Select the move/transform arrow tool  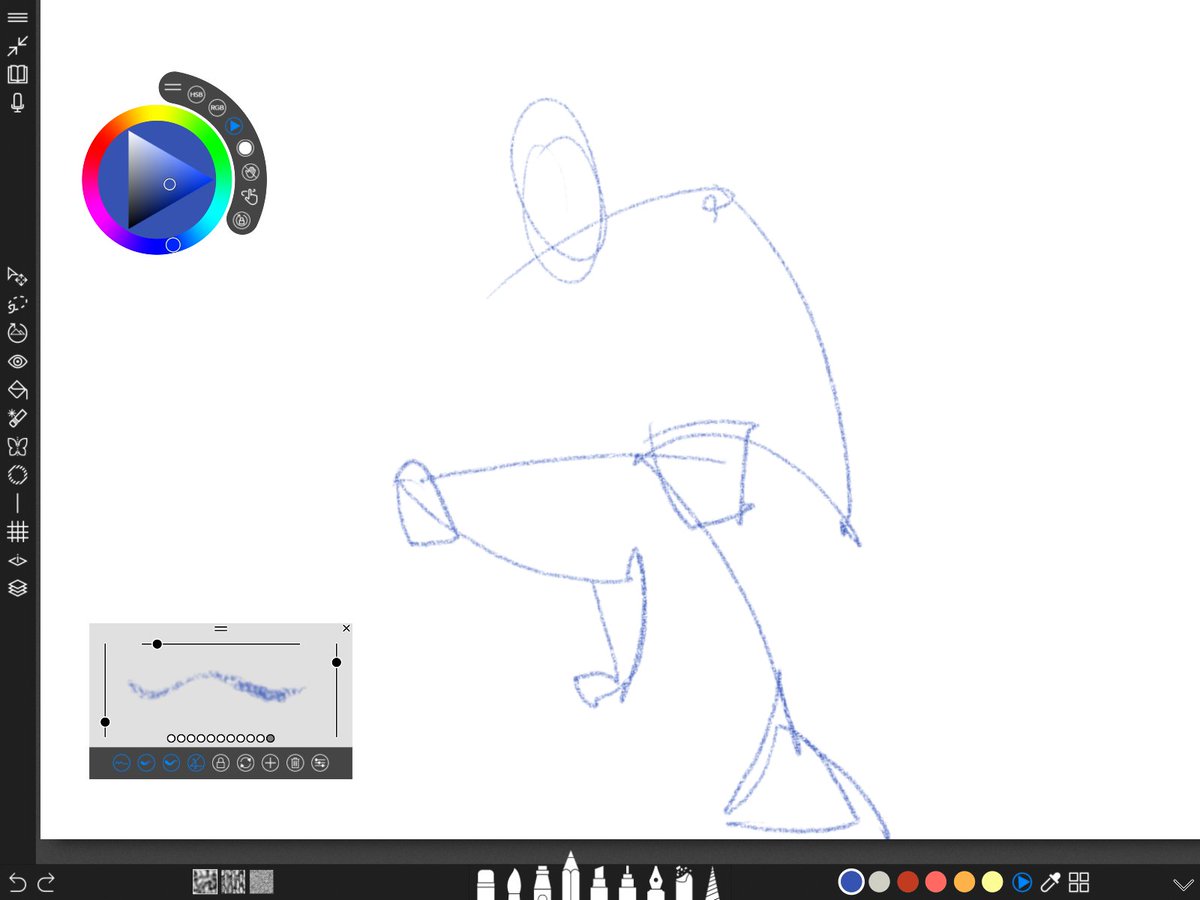[x=18, y=275]
